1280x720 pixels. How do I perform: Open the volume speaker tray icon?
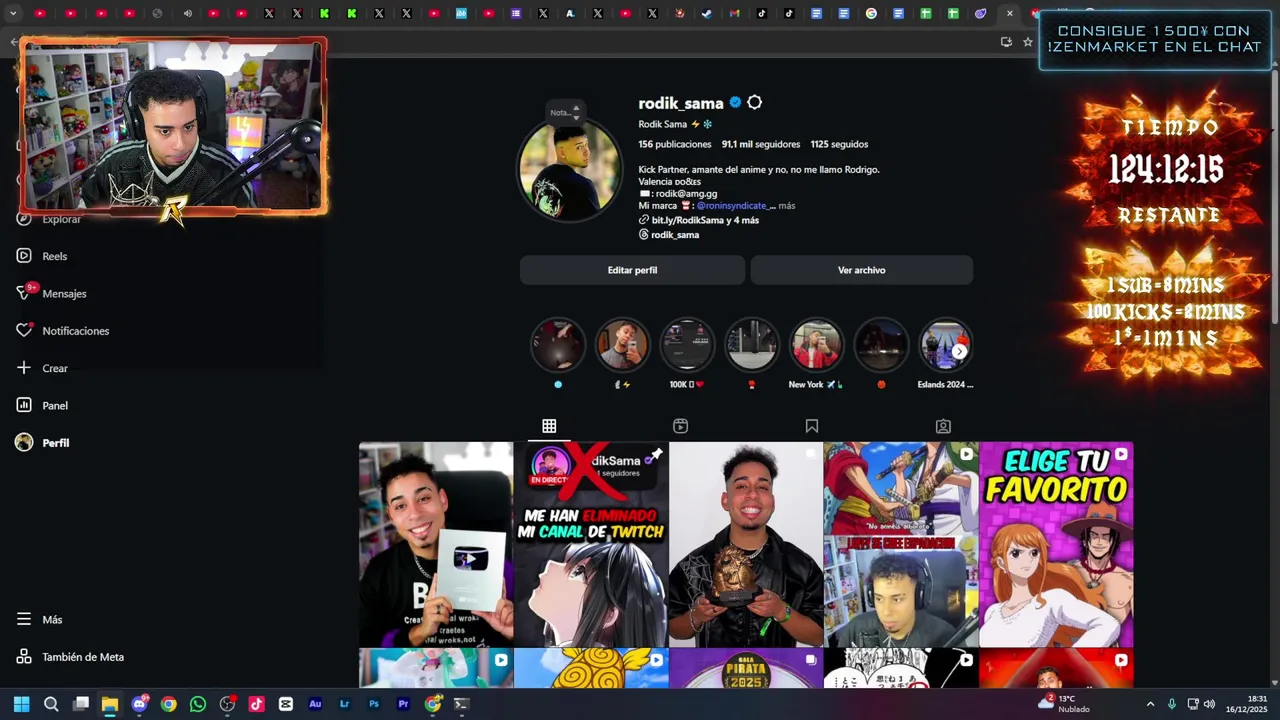(x=1209, y=704)
